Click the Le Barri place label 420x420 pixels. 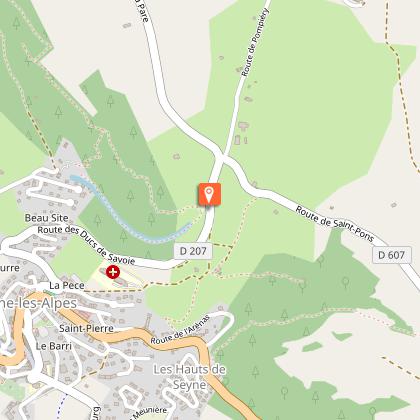[54, 346]
